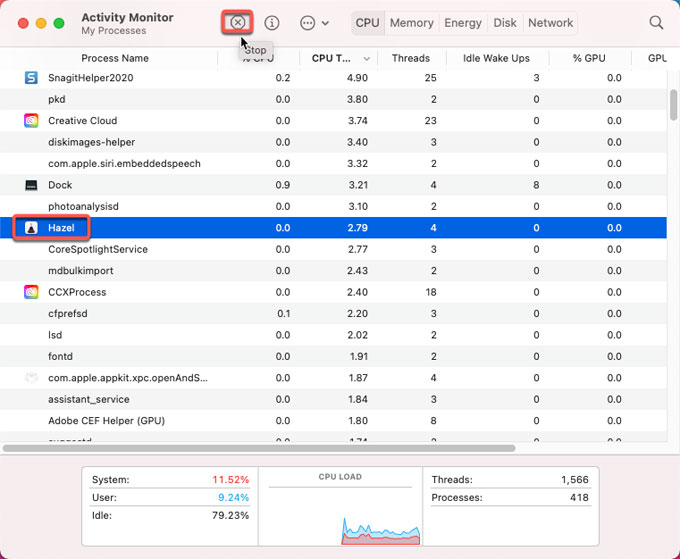The width and height of the screenshot is (680, 559).
Task: Click the Stop process button
Action: tap(237, 23)
